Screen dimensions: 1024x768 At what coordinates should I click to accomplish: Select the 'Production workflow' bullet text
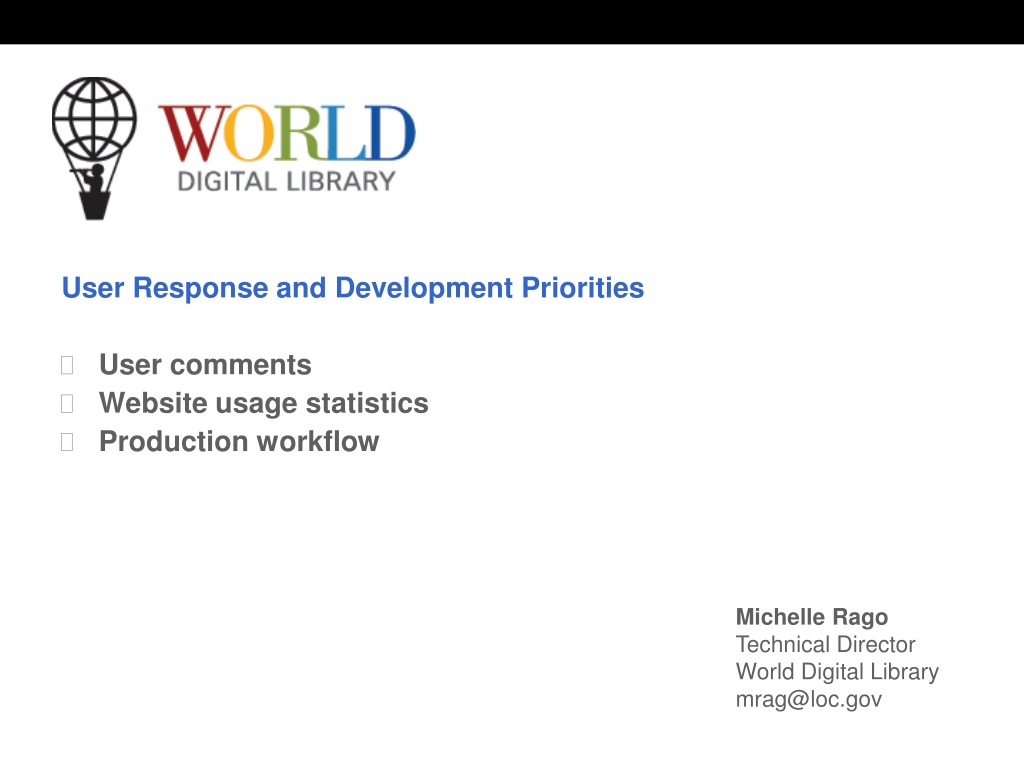239,441
